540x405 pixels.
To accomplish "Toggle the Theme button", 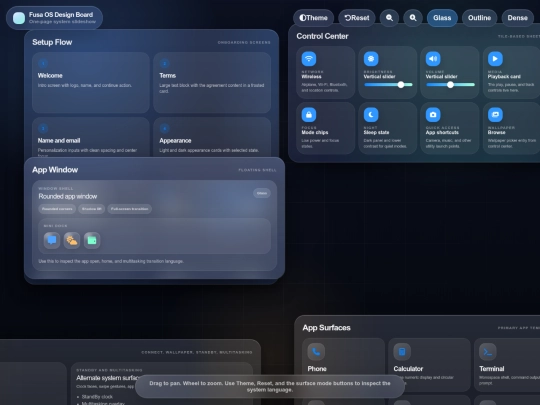I will click(313, 18).
